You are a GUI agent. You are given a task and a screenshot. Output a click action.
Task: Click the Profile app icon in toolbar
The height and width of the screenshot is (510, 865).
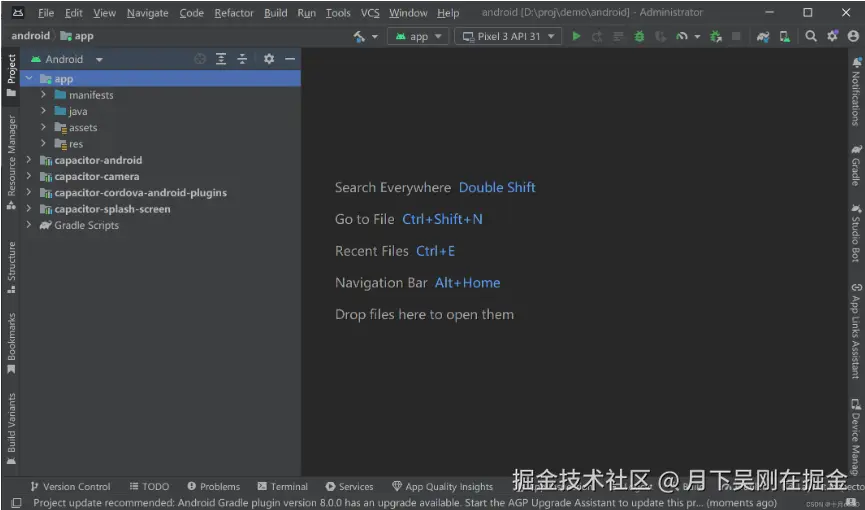tap(682, 36)
